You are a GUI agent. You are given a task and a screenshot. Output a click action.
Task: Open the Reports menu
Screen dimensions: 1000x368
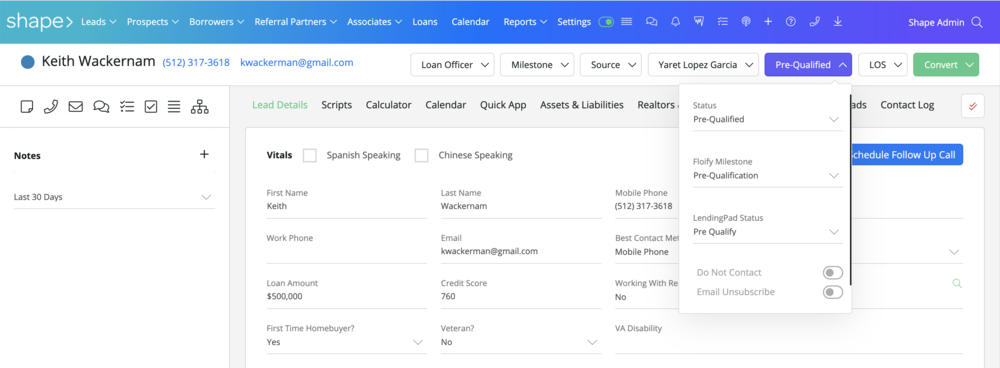[525, 22]
